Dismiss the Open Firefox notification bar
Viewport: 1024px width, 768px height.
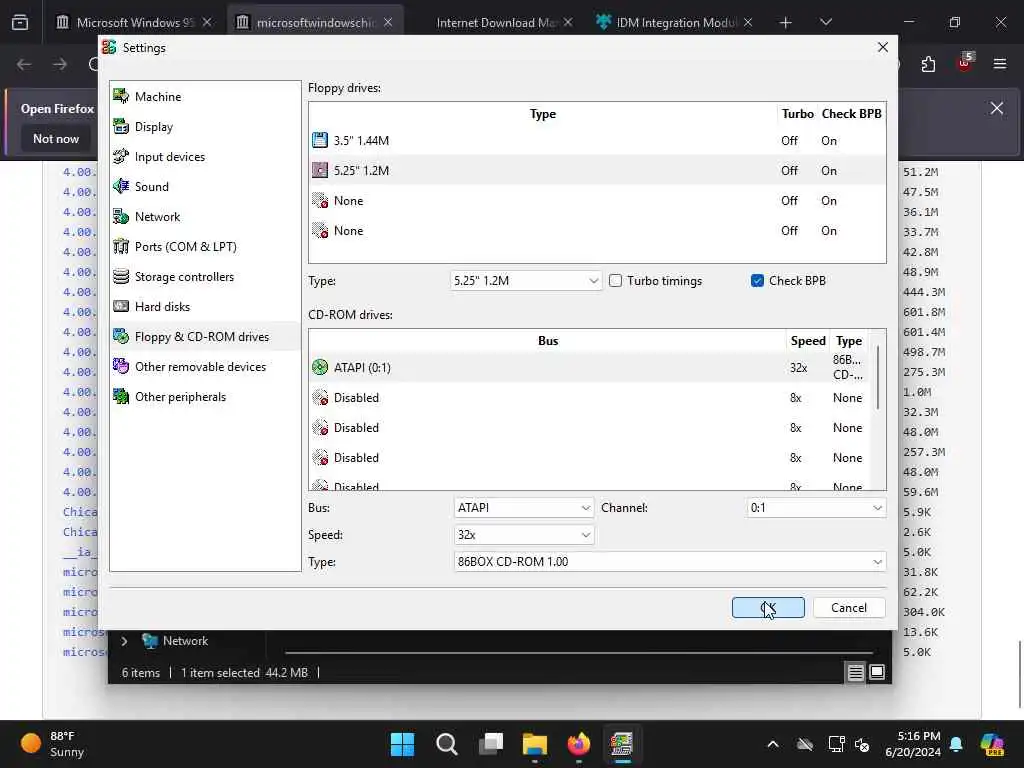click(x=997, y=108)
